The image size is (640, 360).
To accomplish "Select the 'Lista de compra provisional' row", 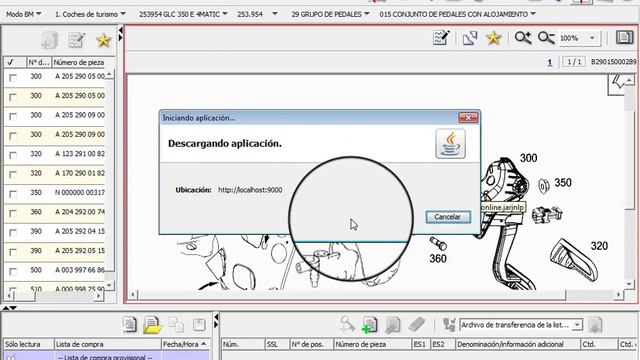I will tap(106, 356).
